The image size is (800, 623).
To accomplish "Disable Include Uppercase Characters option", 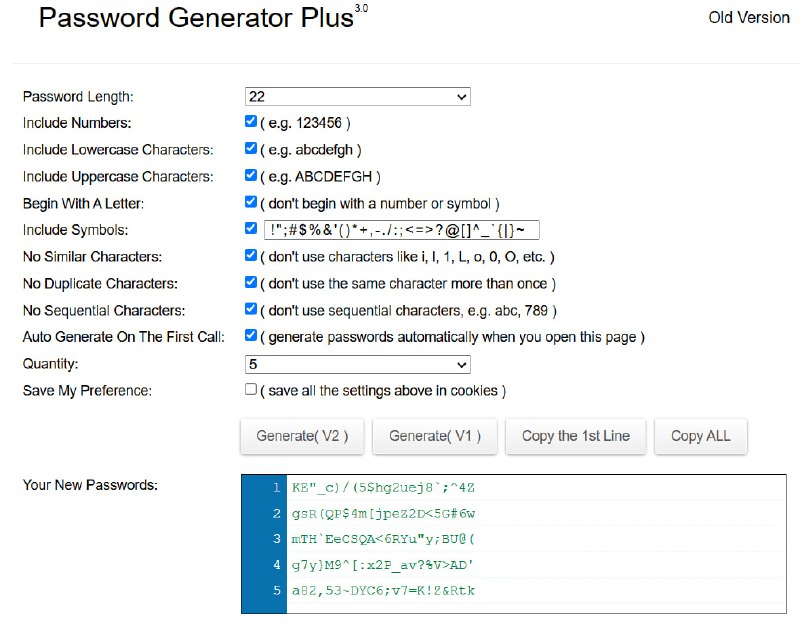I will point(251,176).
